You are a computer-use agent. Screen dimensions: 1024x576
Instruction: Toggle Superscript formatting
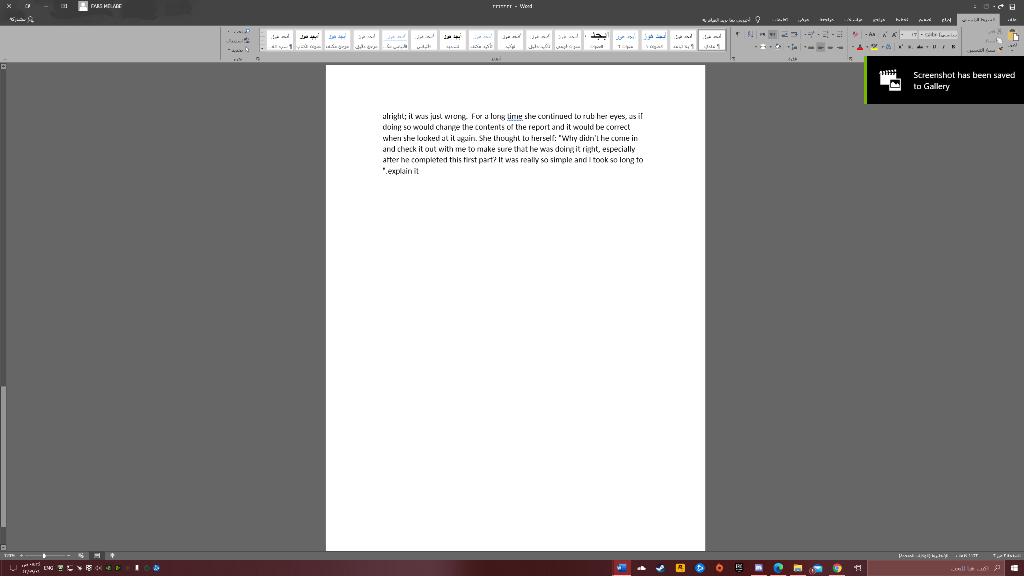[901, 47]
